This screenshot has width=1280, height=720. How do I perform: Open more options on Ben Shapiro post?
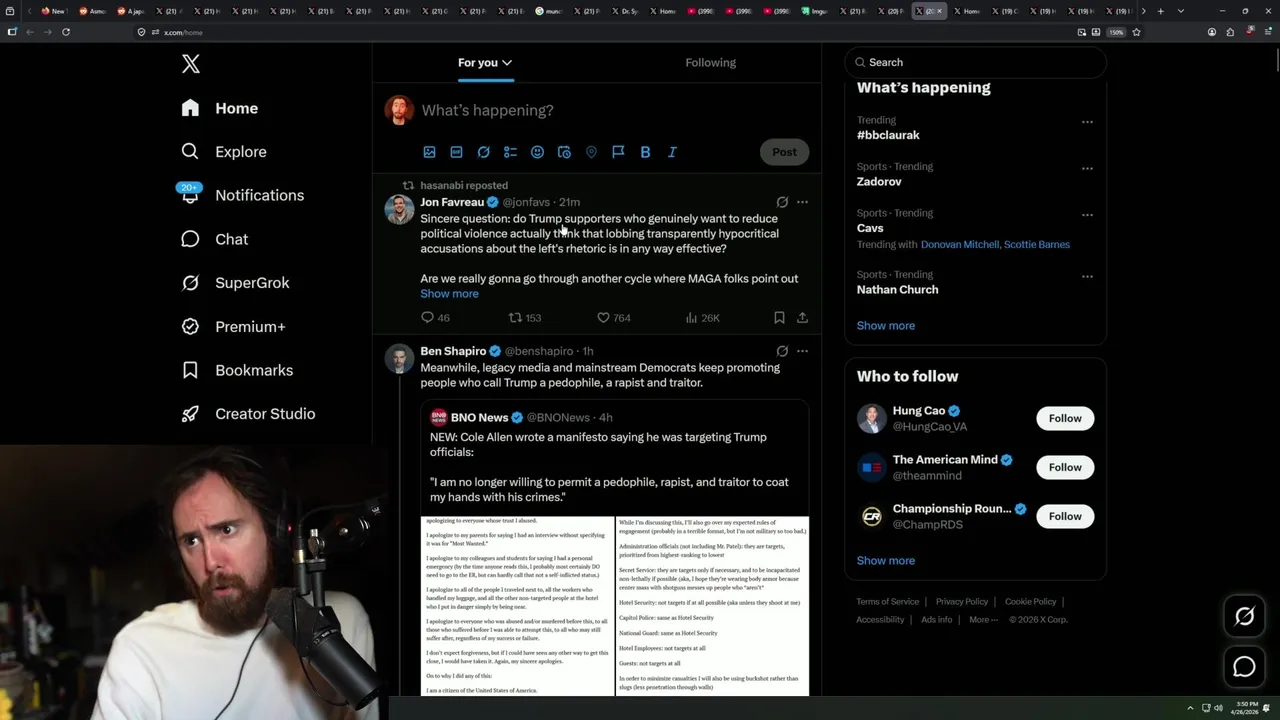802,351
